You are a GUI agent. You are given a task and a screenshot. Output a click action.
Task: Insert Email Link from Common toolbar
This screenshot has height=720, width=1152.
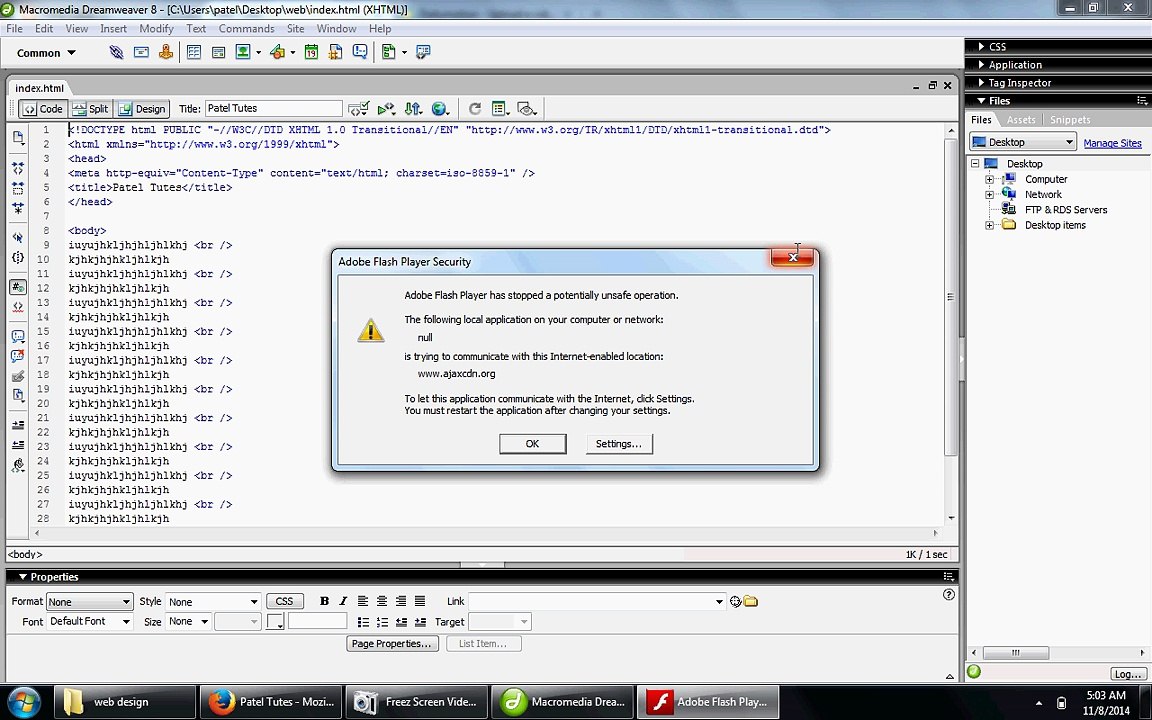tap(141, 52)
